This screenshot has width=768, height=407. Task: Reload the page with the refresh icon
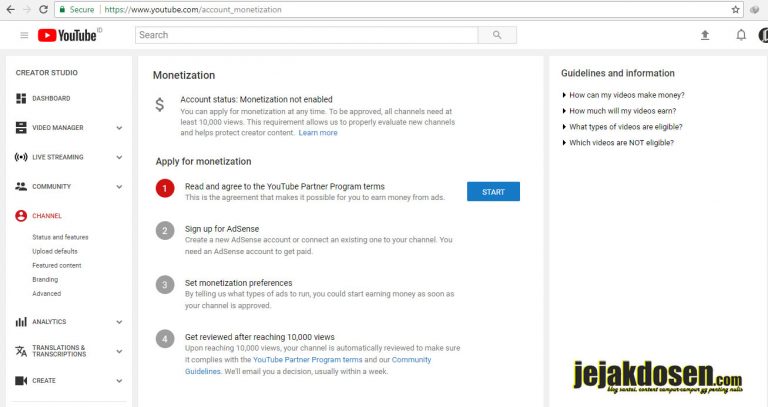tap(43, 9)
